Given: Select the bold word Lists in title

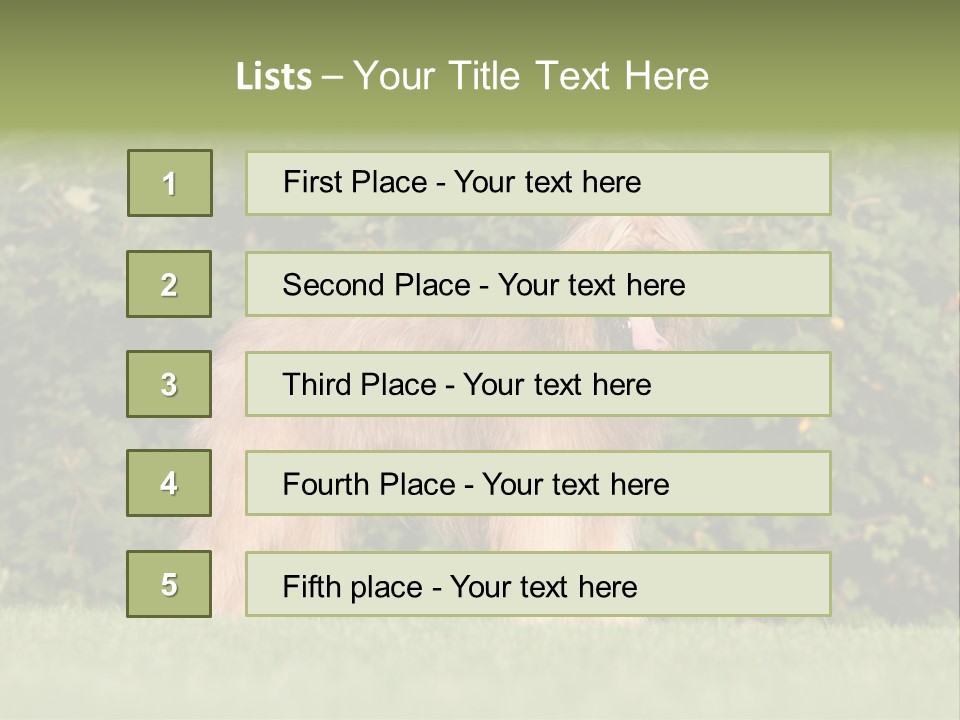Looking at the screenshot, I should click(274, 76).
